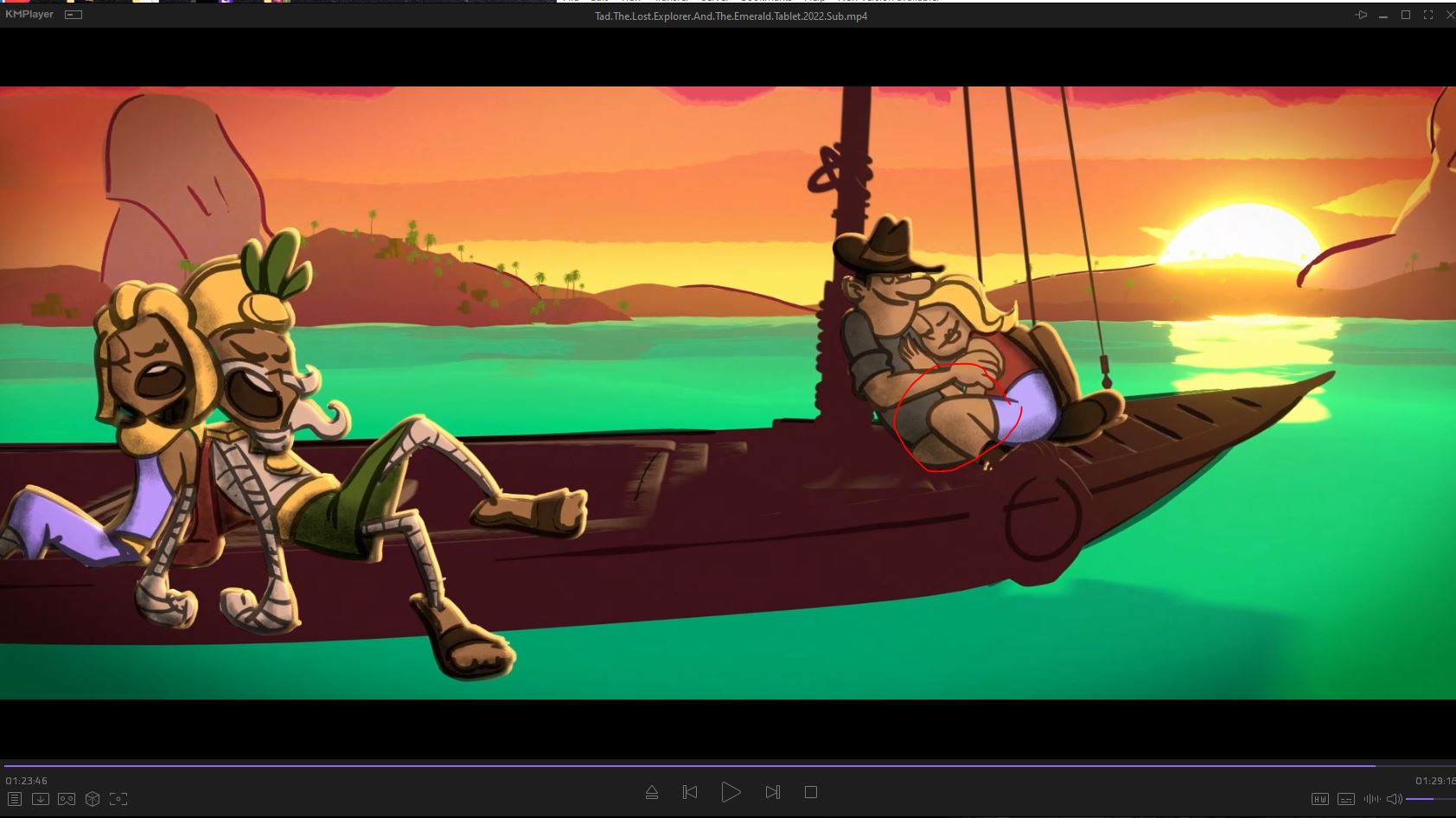The image size is (1456, 818).
Task: Open the playlist panel icon
Action: coord(15,799)
